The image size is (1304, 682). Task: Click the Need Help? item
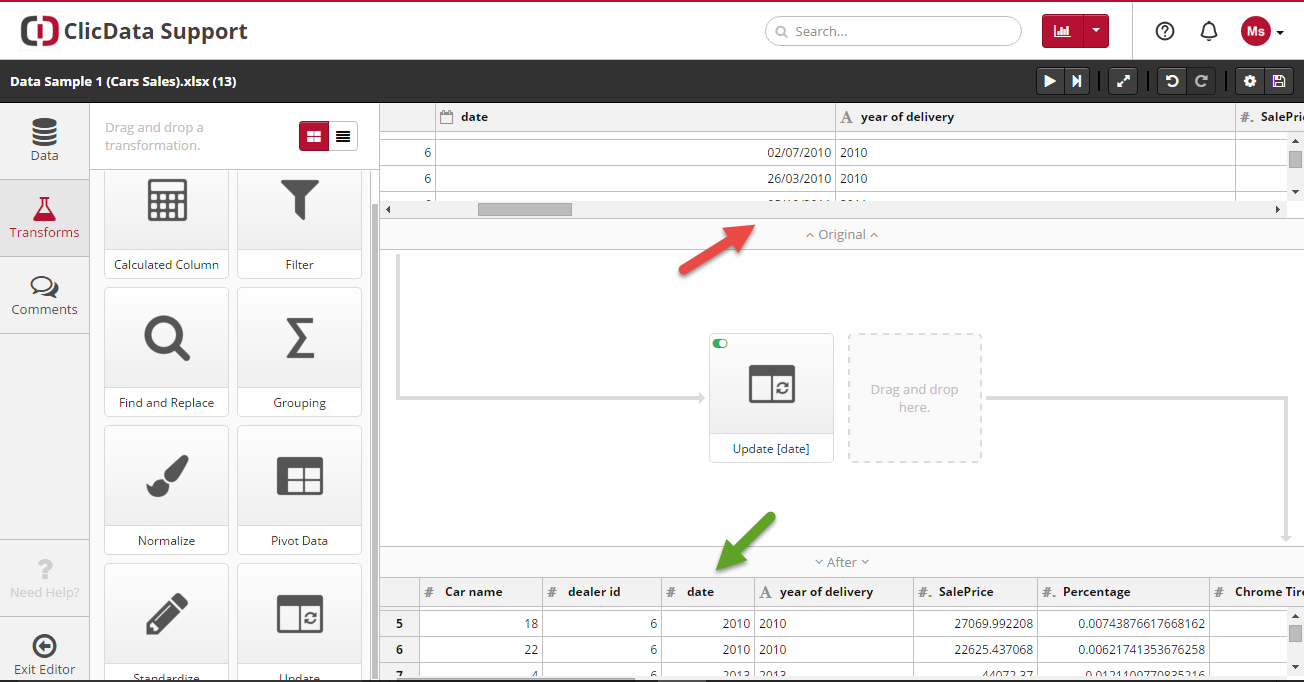44,578
